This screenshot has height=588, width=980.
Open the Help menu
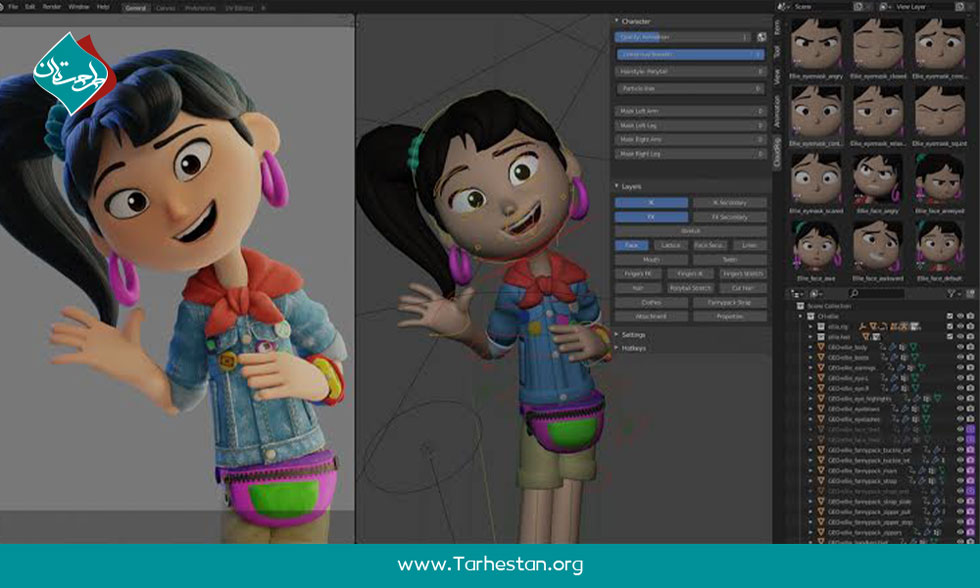tap(103, 6)
